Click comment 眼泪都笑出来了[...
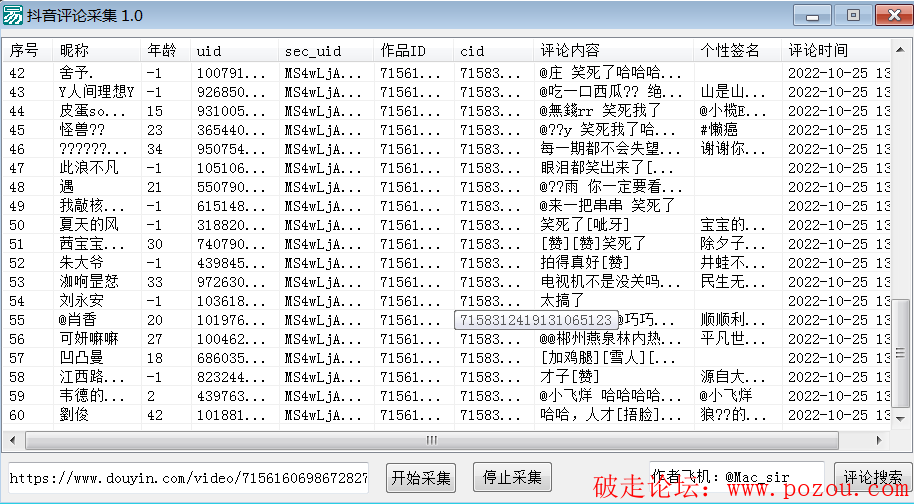914x504 pixels. point(607,168)
